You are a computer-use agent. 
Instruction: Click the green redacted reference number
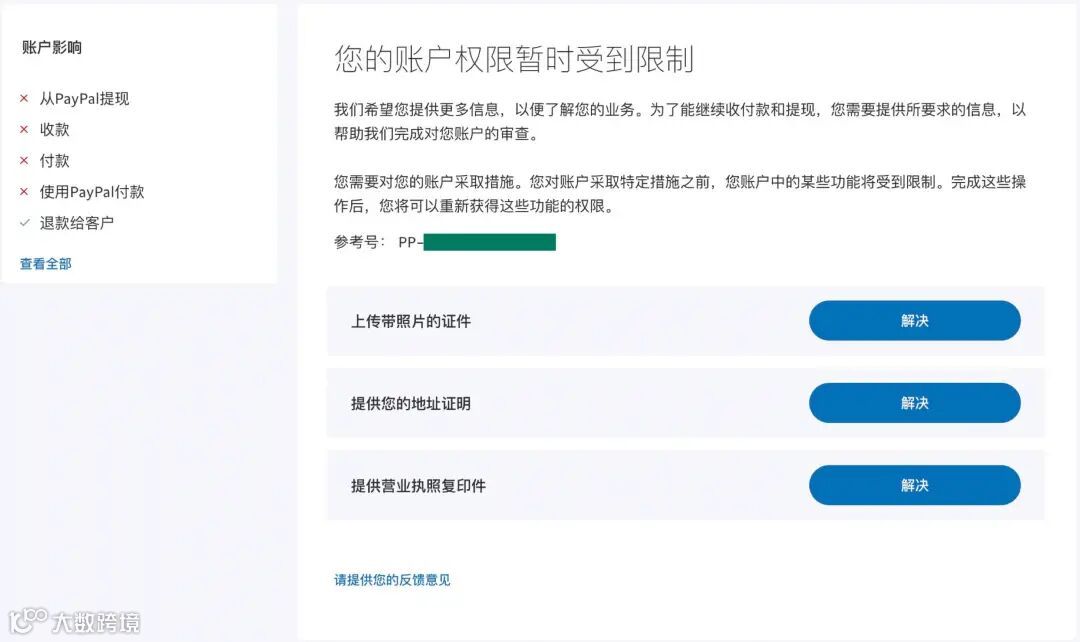pos(489,242)
